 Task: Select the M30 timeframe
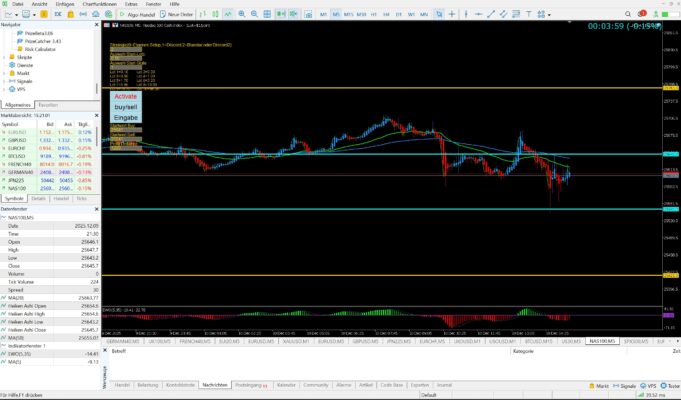361,14
